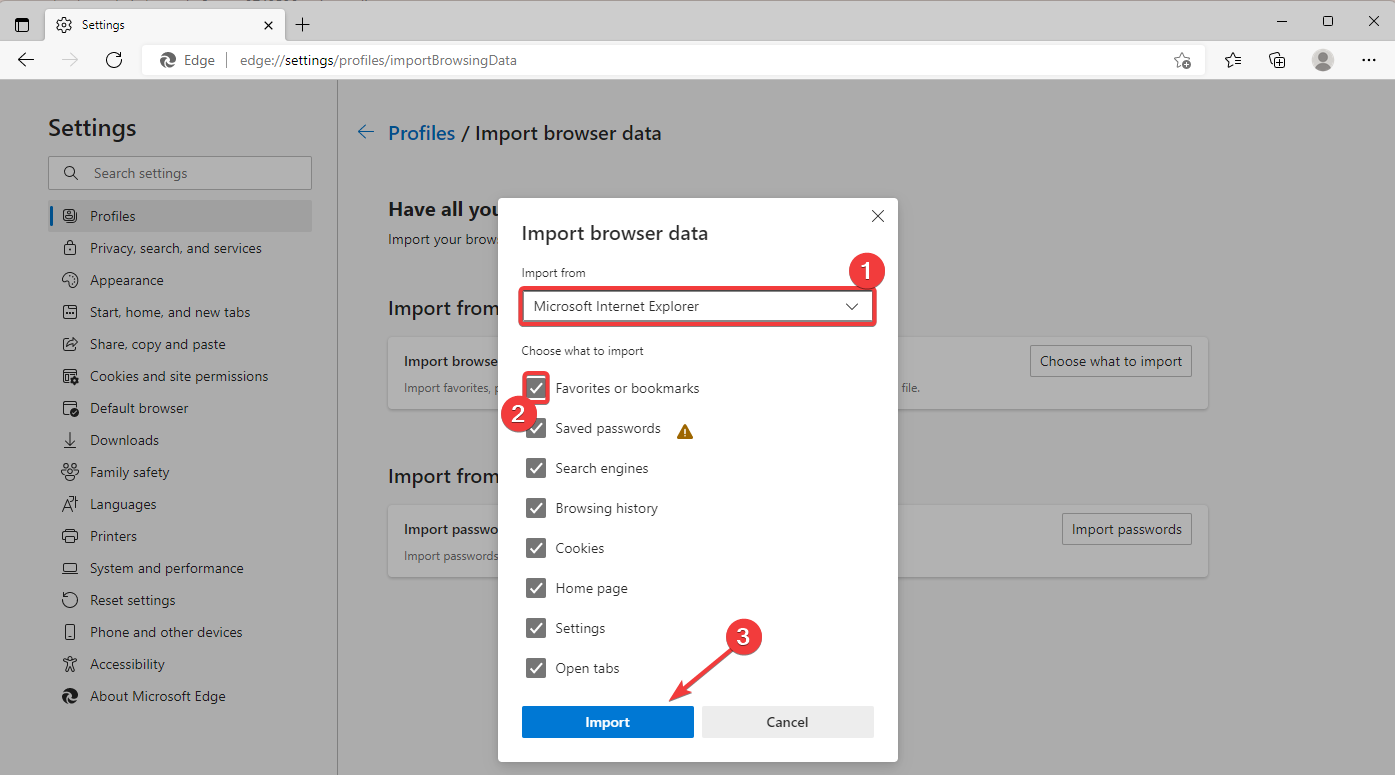The height and width of the screenshot is (775, 1395).
Task: Expand the Import from dropdown
Action: click(x=698, y=307)
